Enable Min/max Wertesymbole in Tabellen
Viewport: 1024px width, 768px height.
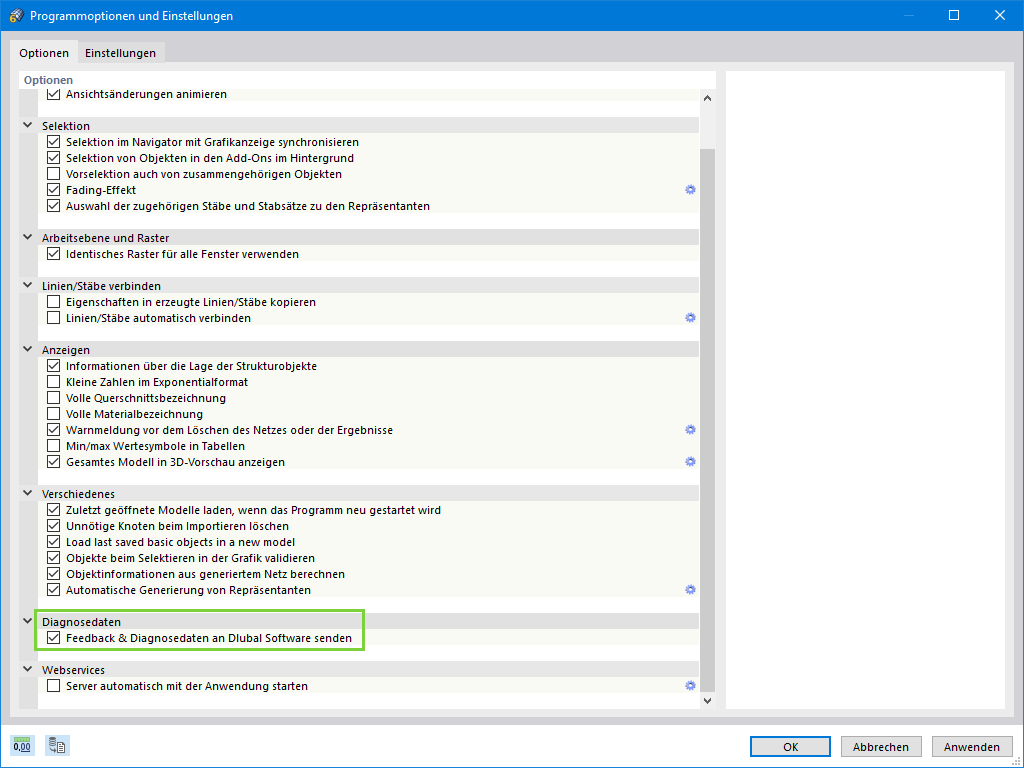(x=54, y=446)
